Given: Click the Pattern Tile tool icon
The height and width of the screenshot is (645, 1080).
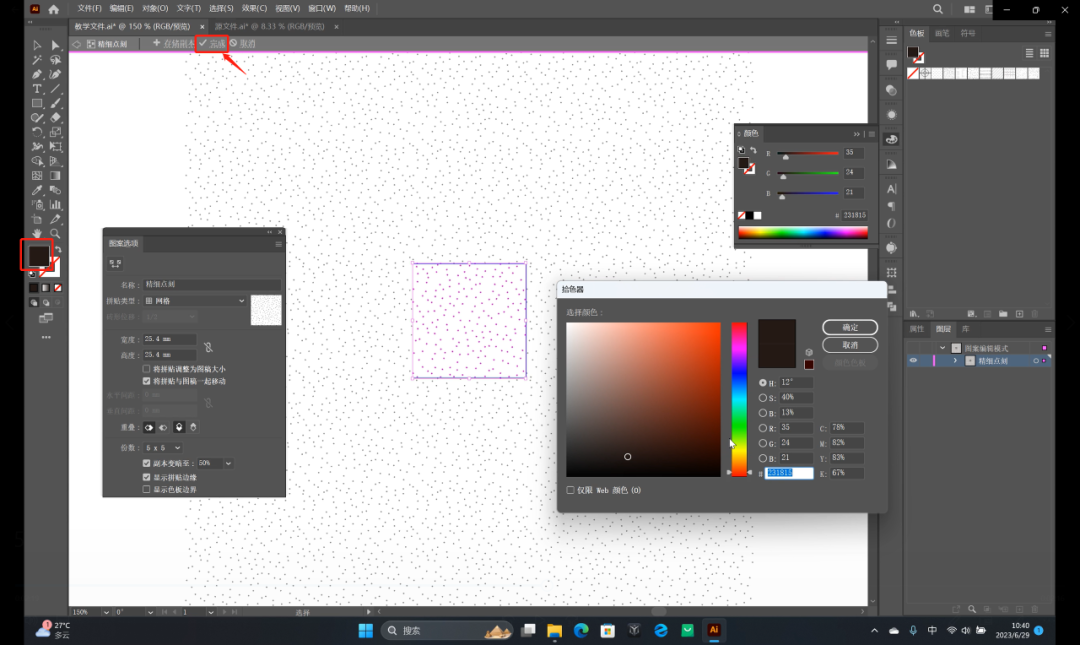Looking at the screenshot, I should 115,263.
